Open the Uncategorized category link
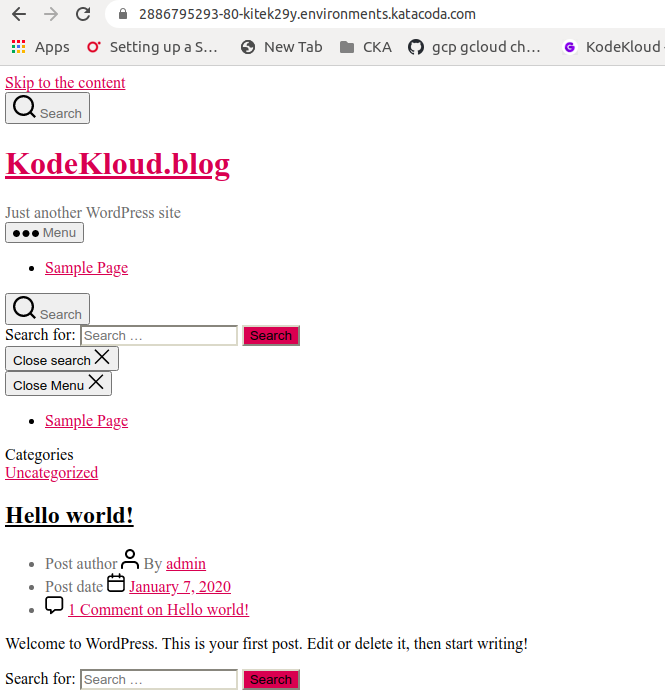Image resolution: width=665 pixels, height=700 pixels. [x=52, y=473]
